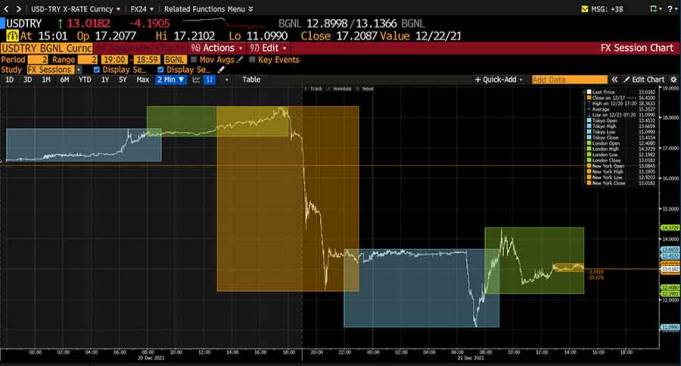Select the 1Y range tab
This screenshot has height=366, width=681.
[105, 80]
